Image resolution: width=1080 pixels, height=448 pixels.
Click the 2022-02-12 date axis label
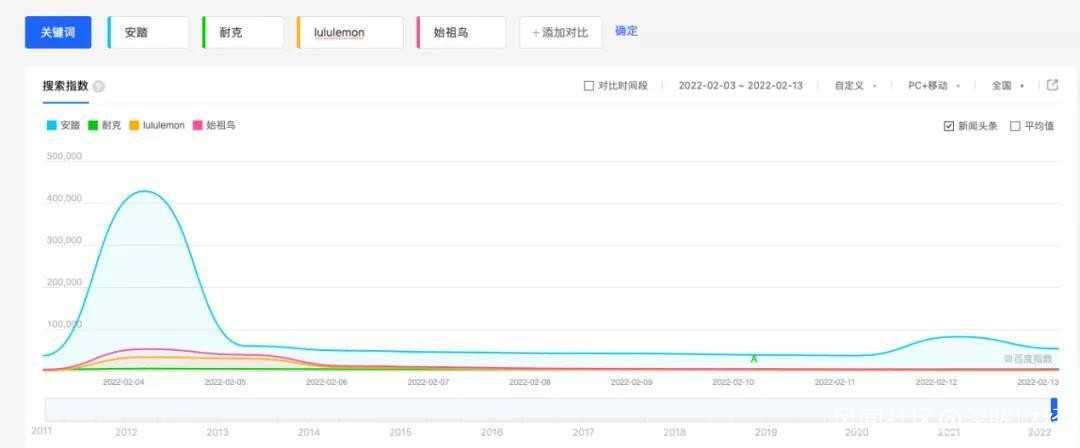tap(936, 382)
